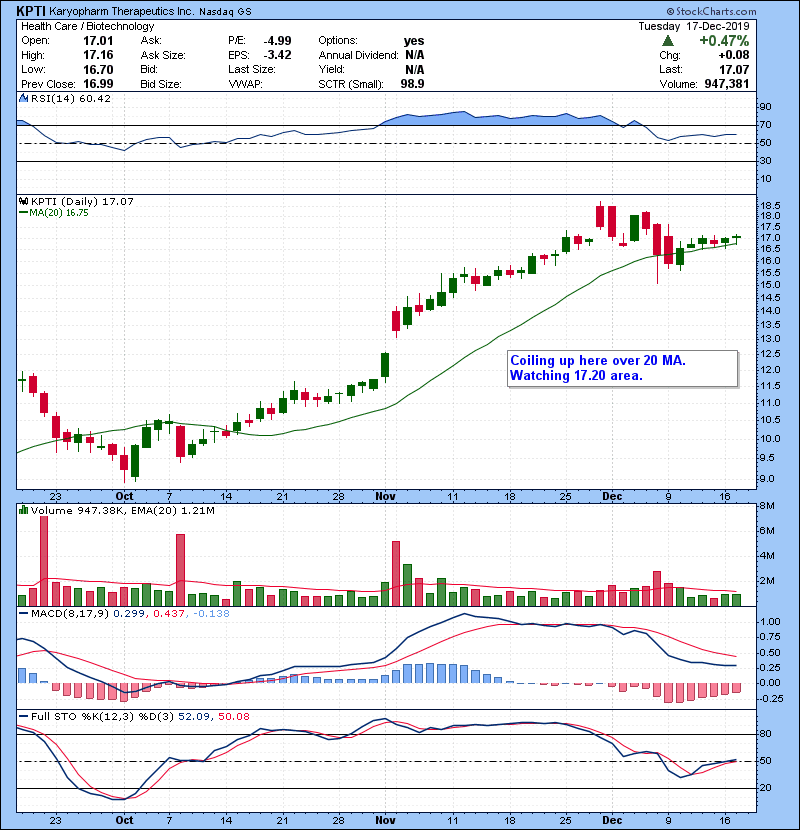The image size is (800, 830).
Task: Click the header Volume value 947,381
Action: [727, 84]
